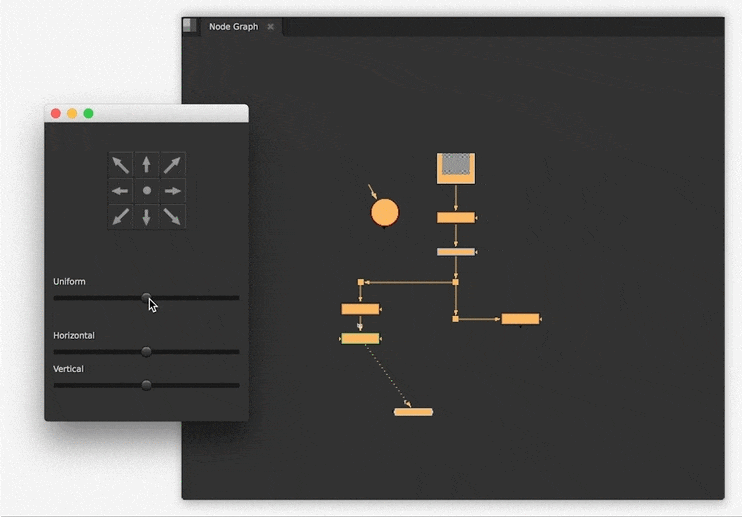
Task: Select the bottom-most node in the graph
Action: (413, 412)
